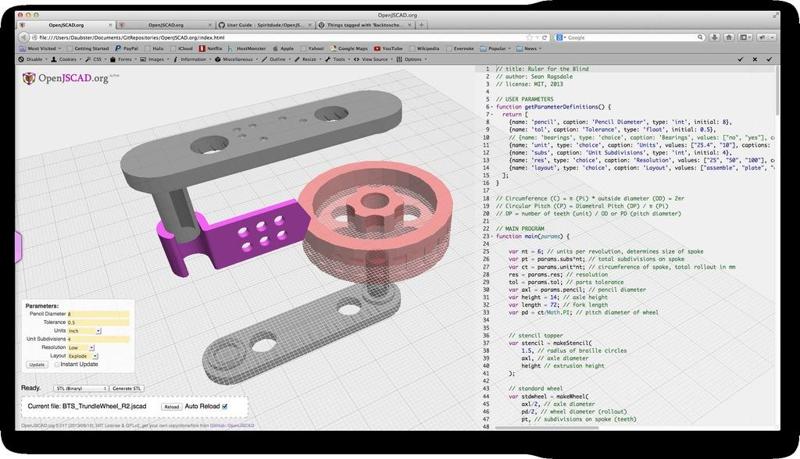Reload the page using the refresh icon
800x459 pixels.
(x=545, y=37)
